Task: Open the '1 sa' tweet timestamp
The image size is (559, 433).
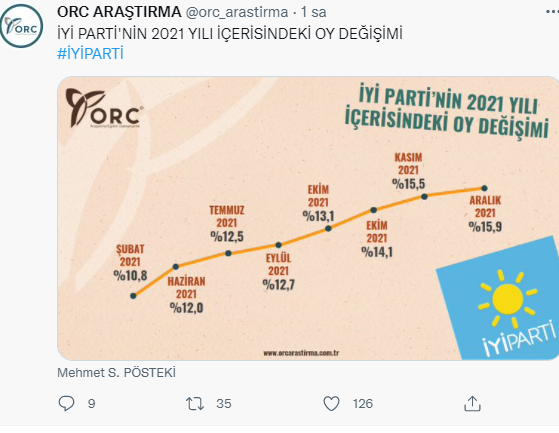Action: pyautogui.click(x=314, y=12)
